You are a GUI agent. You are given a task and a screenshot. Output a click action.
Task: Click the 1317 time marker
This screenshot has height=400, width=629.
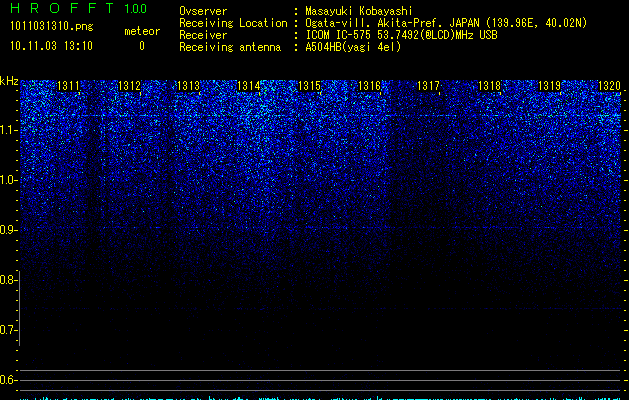pyautogui.click(x=428, y=86)
